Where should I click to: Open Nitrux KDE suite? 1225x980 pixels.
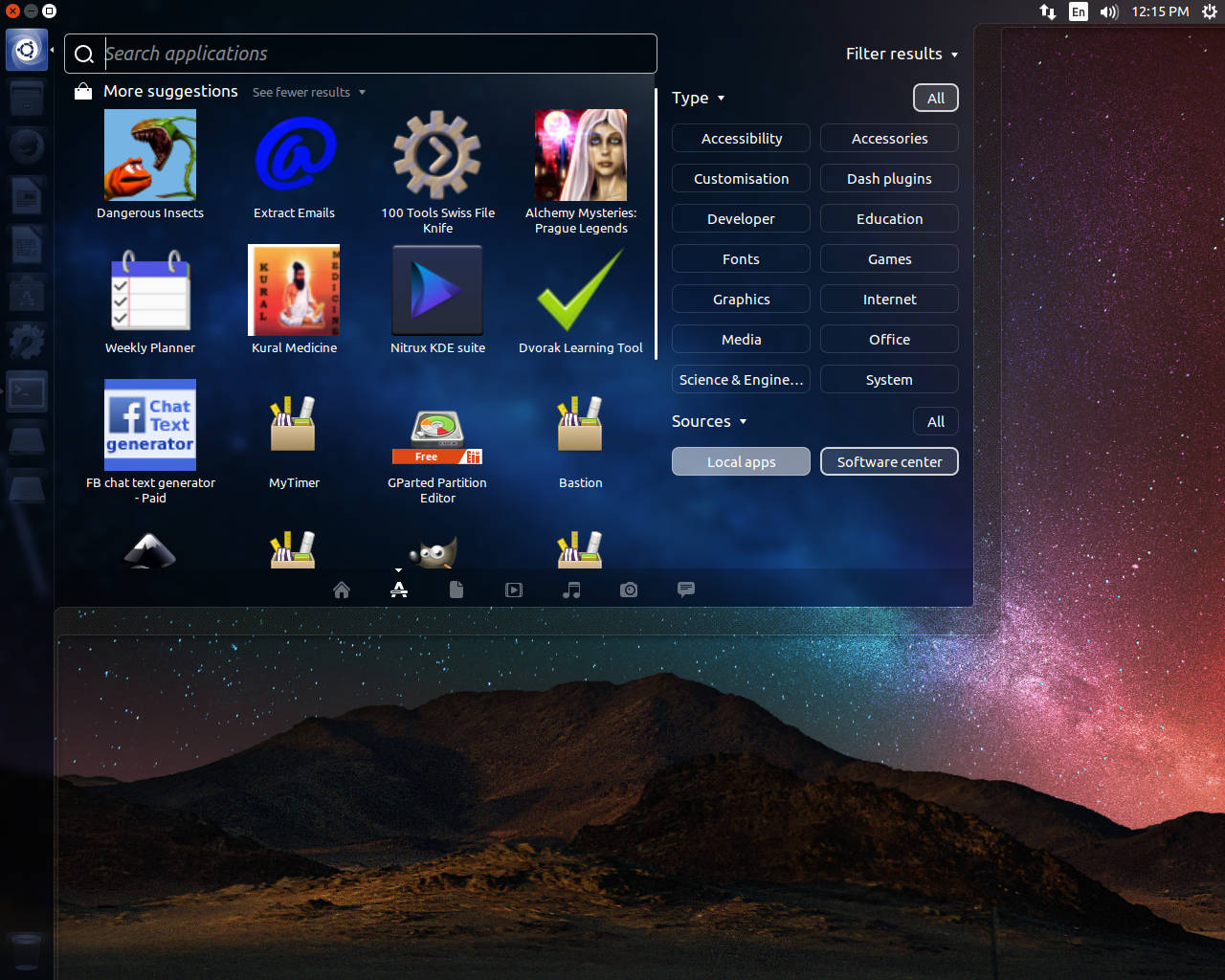tap(437, 300)
